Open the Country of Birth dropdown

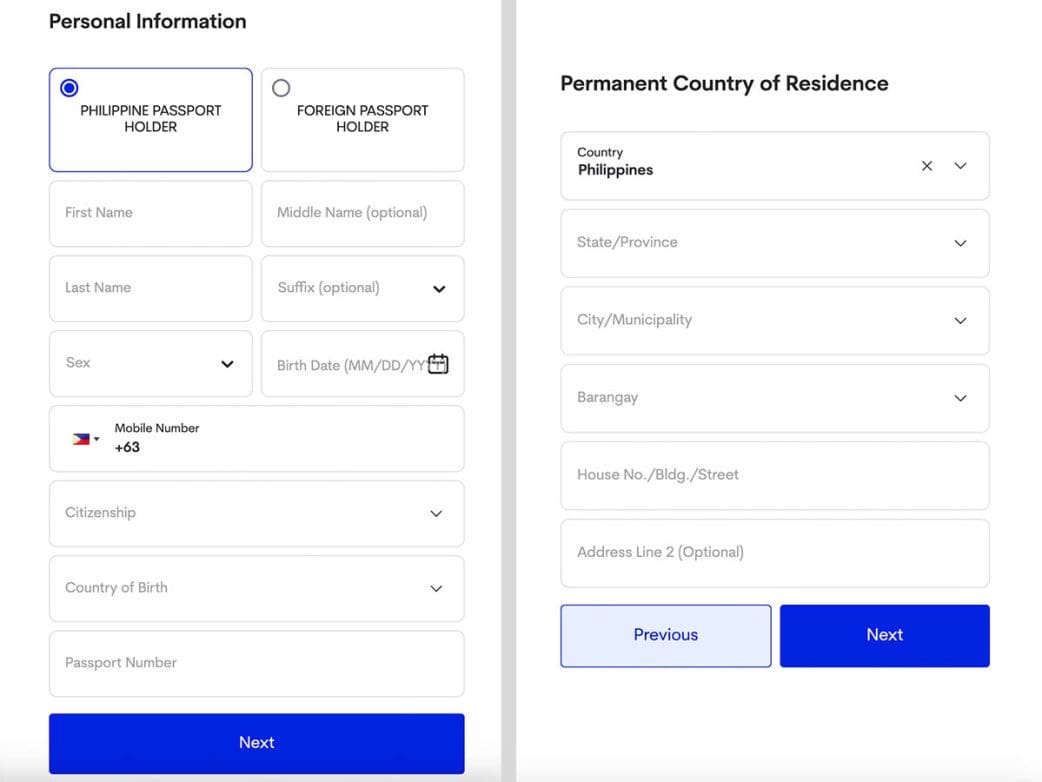(x=436, y=588)
